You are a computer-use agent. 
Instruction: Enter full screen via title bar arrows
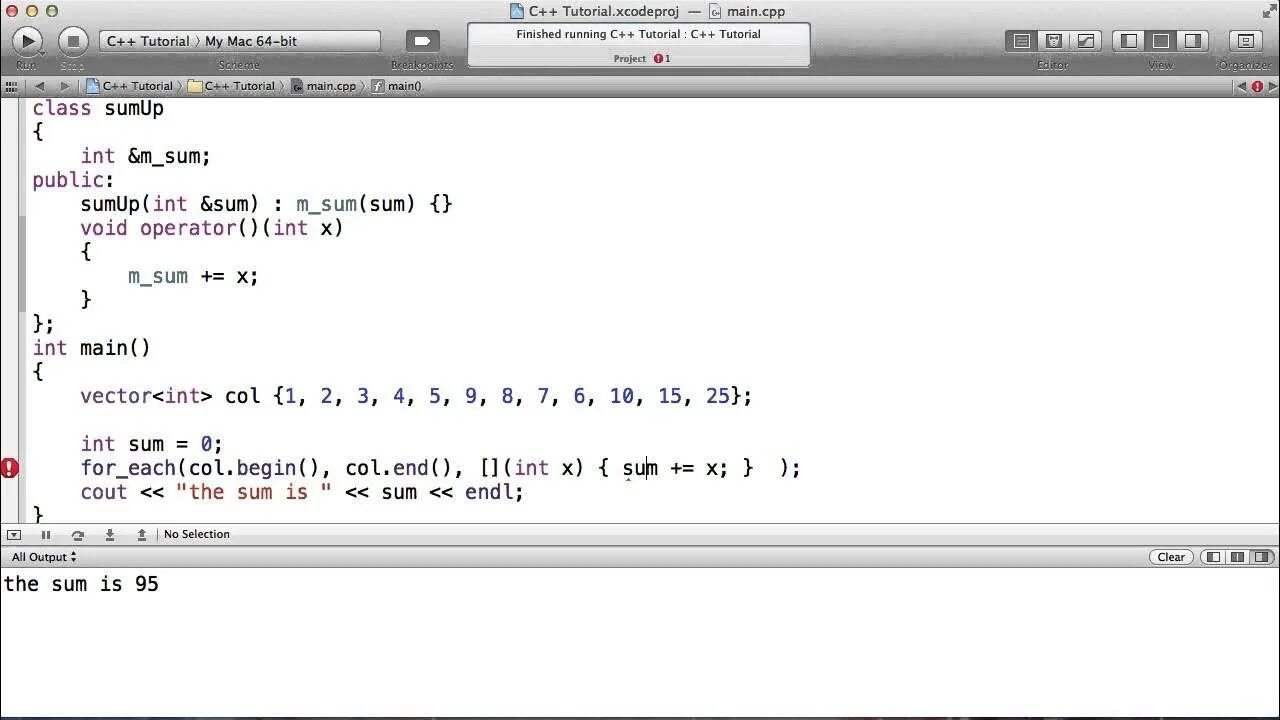pos(1268,11)
